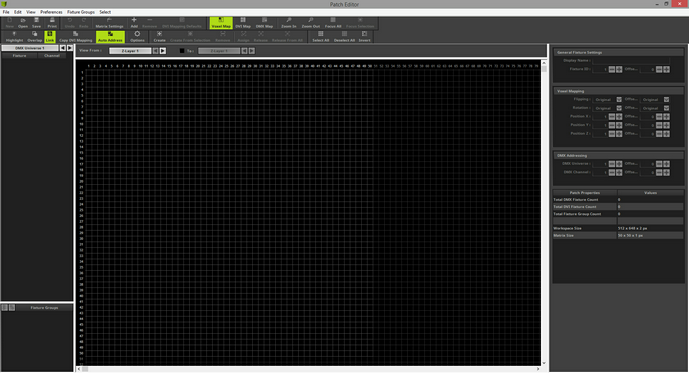
Task: Open the View From Z-Layer selector
Action: tap(130, 51)
